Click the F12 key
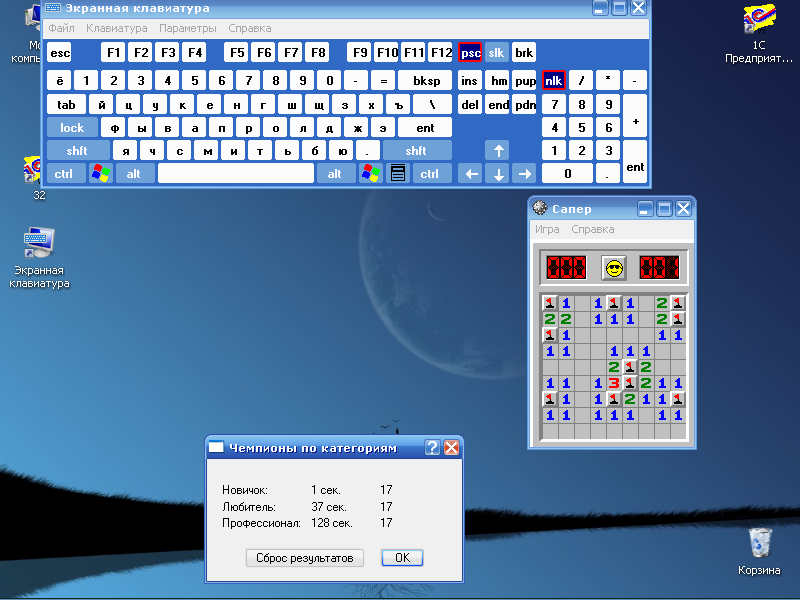800x600 pixels. pyautogui.click(x=440, y=53)
